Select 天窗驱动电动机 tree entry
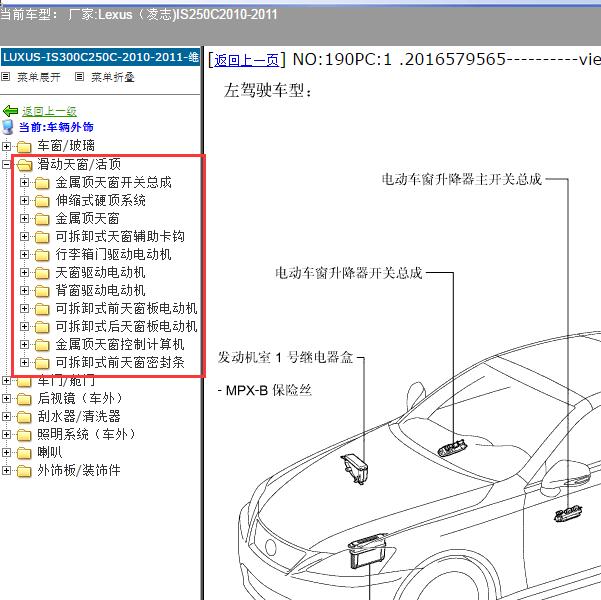601x600 pixels. tap(100, 272)
